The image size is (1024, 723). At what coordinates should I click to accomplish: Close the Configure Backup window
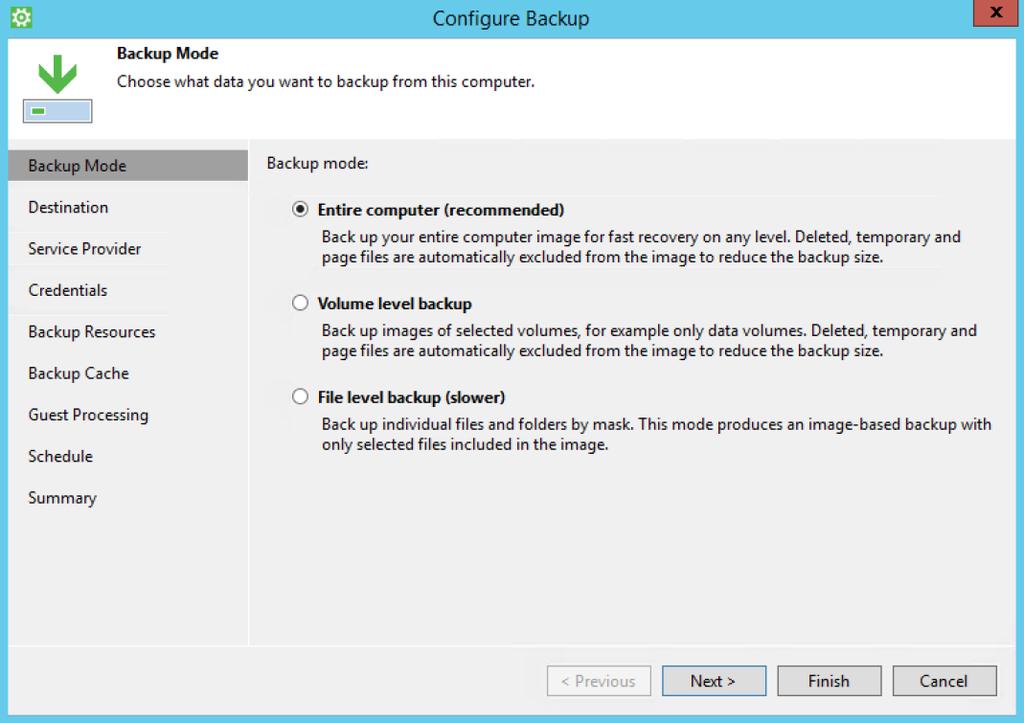995,12
